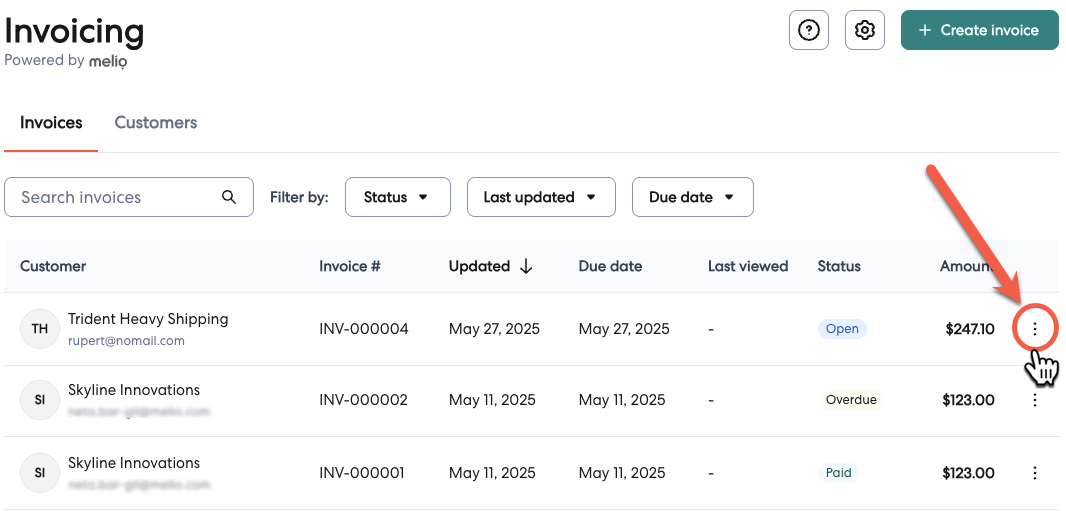Click the Open status badge

click(842, 329)
